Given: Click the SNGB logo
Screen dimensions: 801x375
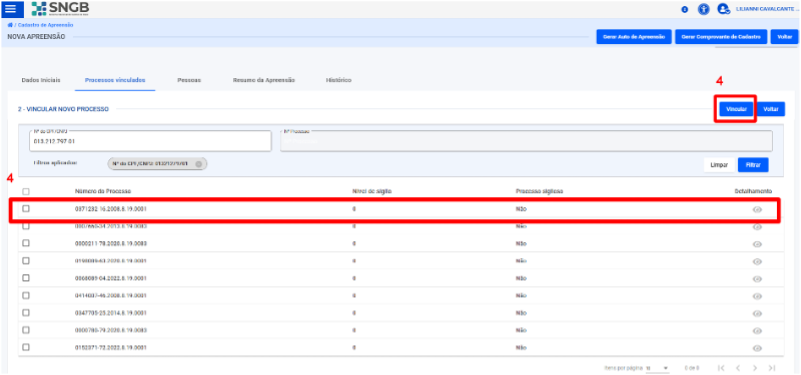Looking at the screenshot, I should click(60, 9).
